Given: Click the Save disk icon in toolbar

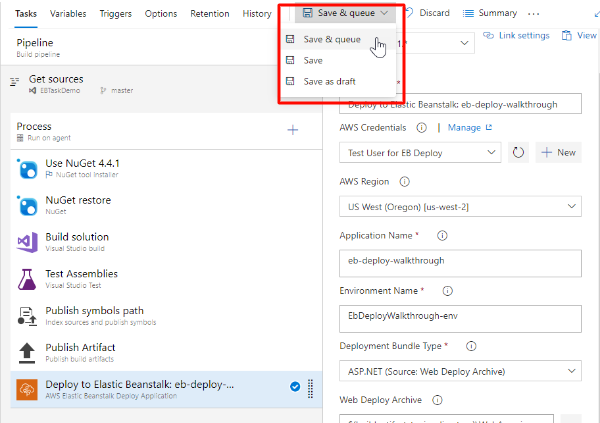Looking at the screenshot, I should tap(307, 13).
